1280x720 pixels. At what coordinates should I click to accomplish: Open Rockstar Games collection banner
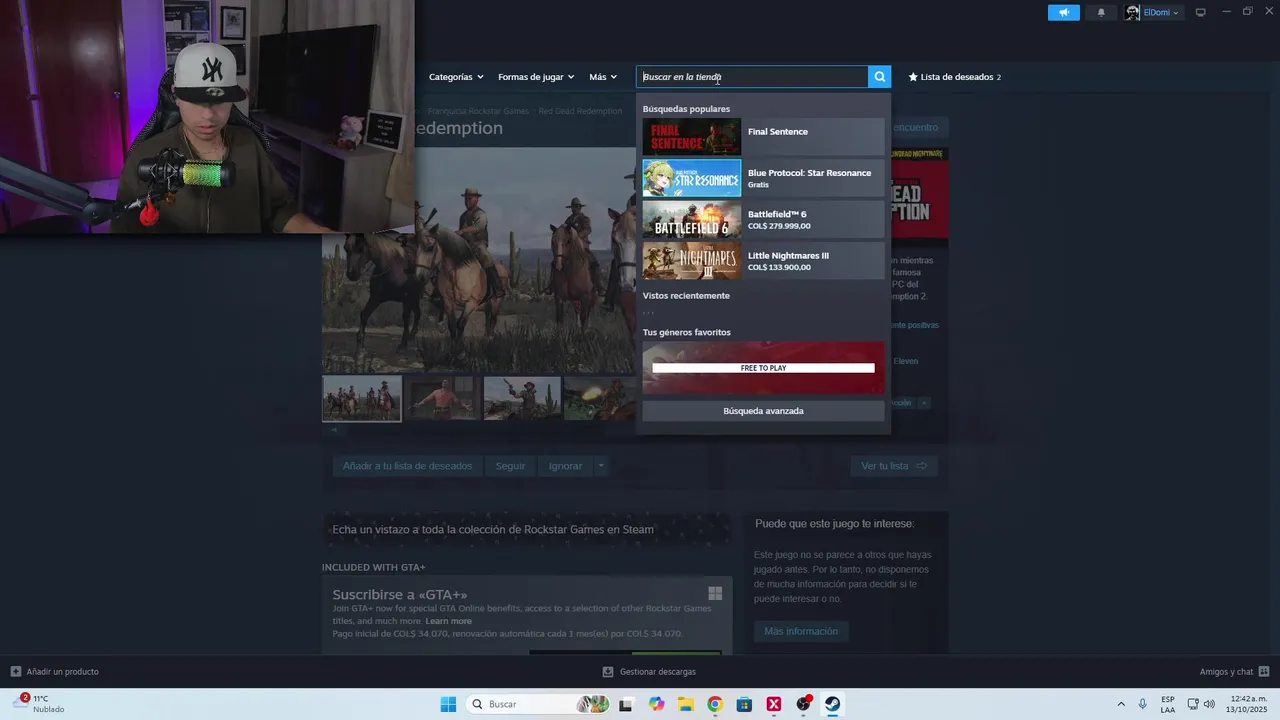[527, 530]
